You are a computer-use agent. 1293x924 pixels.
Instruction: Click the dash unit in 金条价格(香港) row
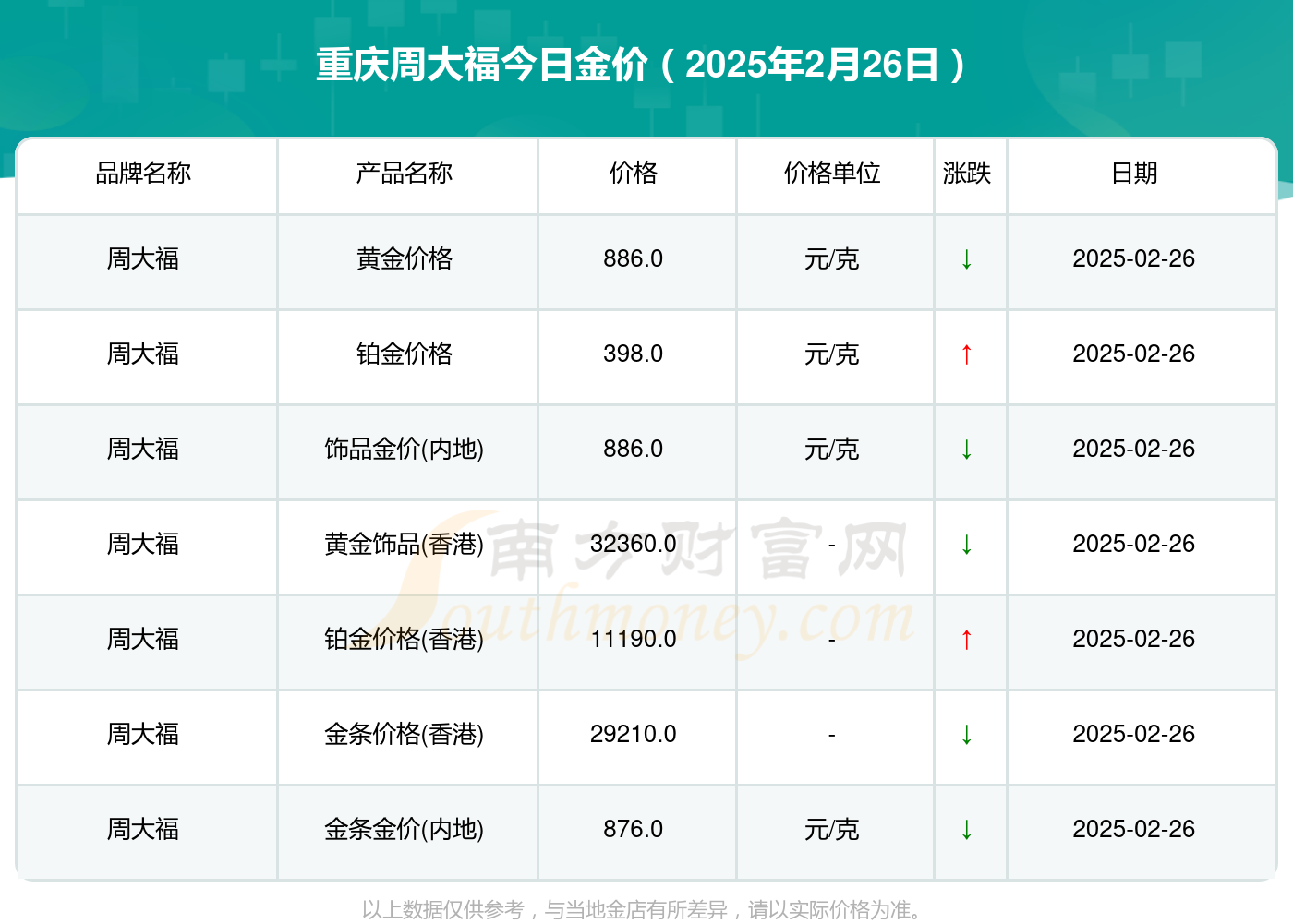coord(832,736)
